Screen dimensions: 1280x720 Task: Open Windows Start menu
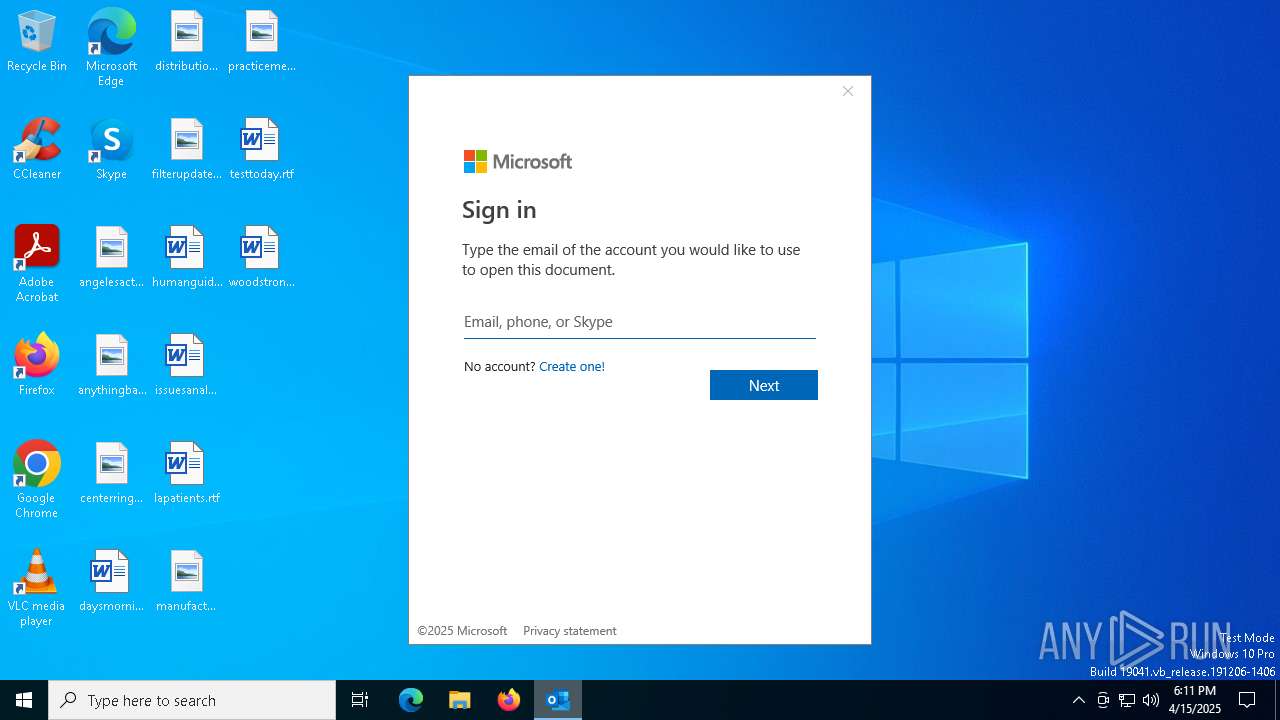coord(24,700)
